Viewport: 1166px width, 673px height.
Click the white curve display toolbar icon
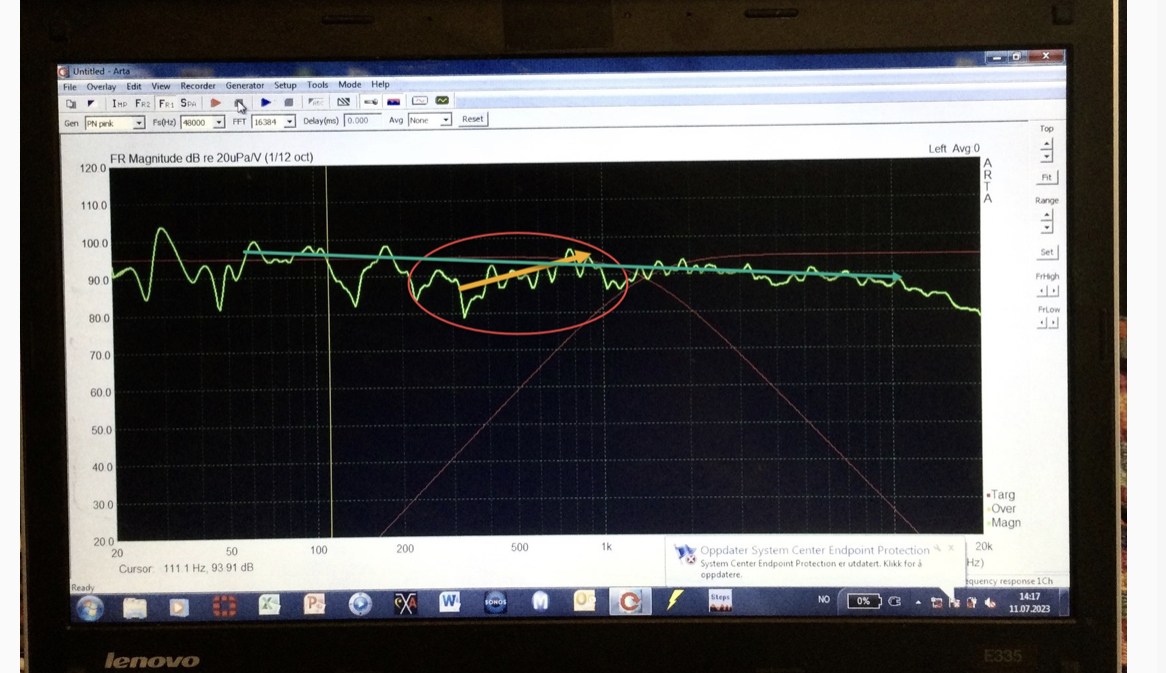click(x=419, y=100)
